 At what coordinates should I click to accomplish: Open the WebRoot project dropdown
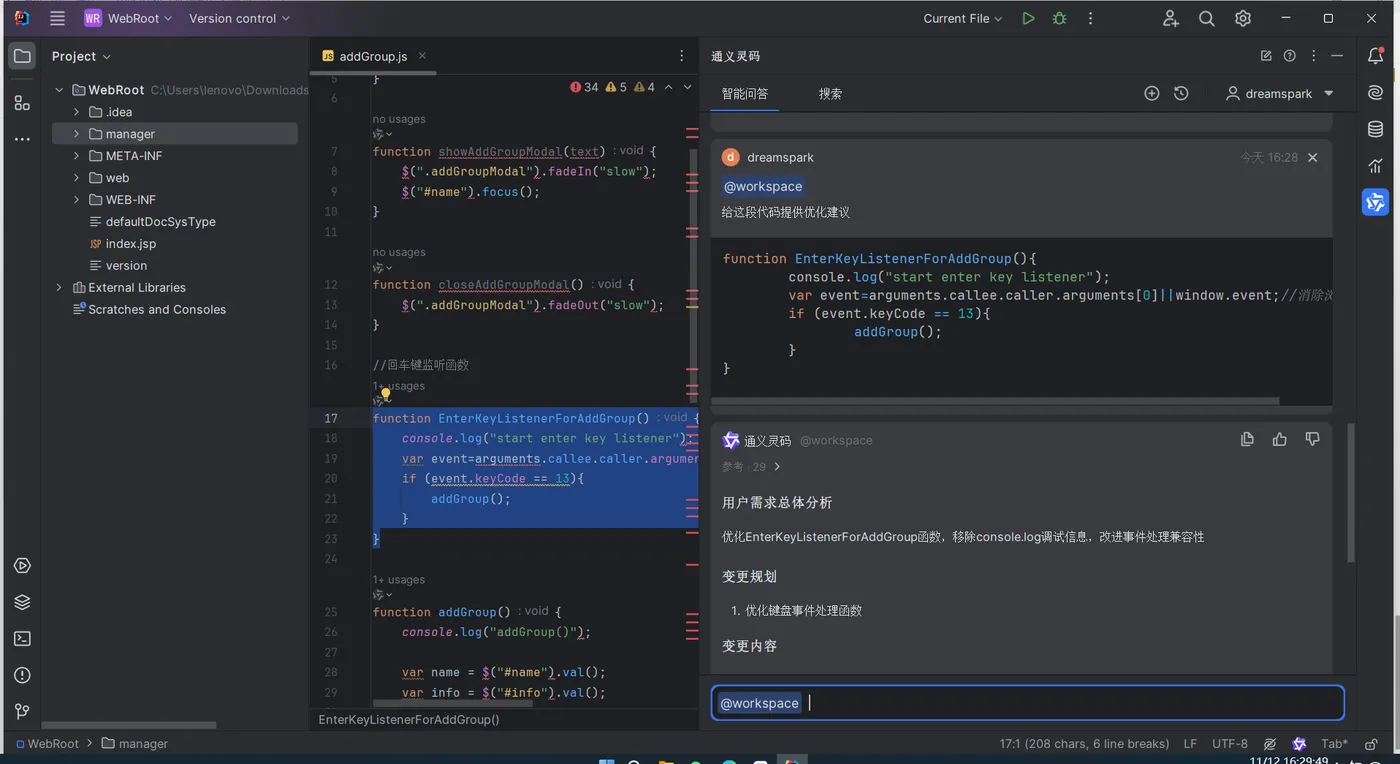pos(128,18)
